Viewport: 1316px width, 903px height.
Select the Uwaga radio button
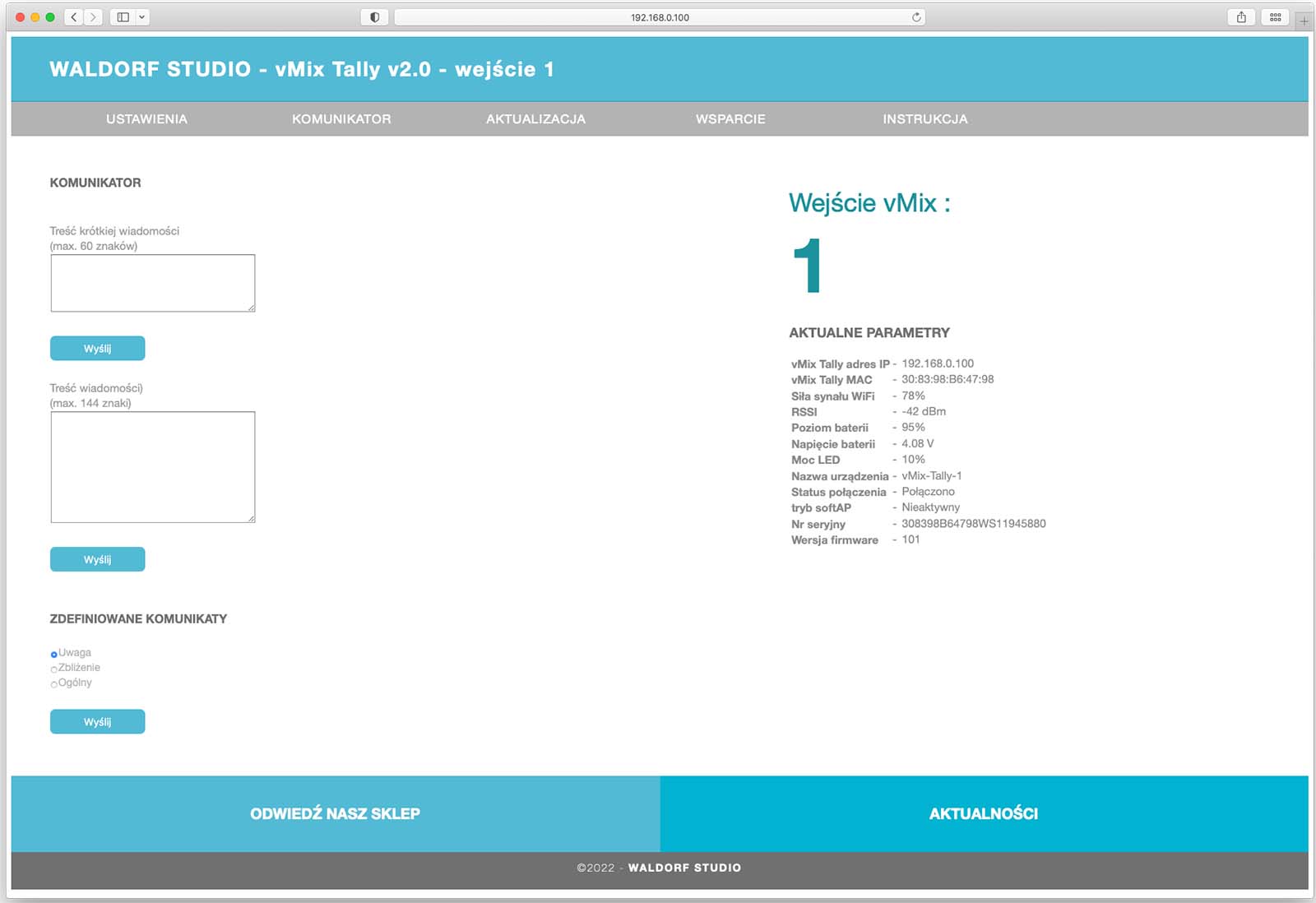[54, 655]
